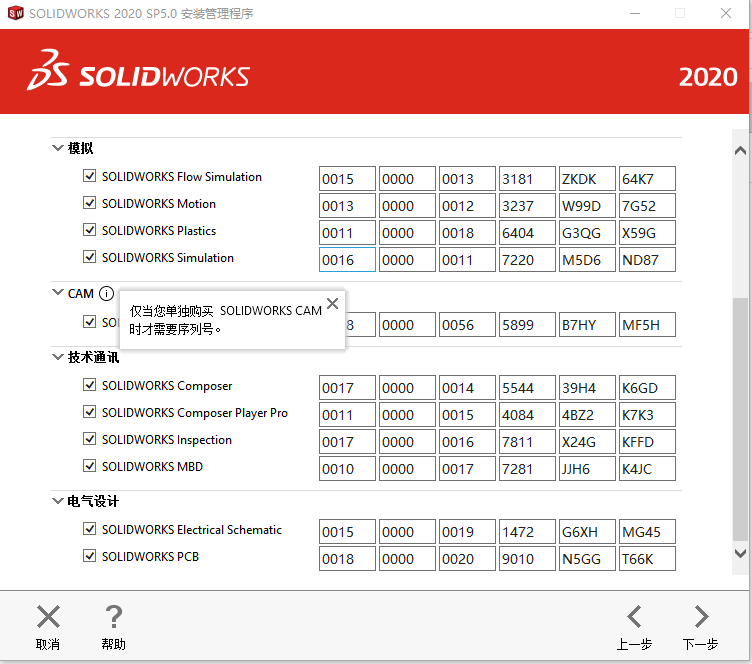
Task: Click Simulation serial field 7220
Action: coord(528,259)
